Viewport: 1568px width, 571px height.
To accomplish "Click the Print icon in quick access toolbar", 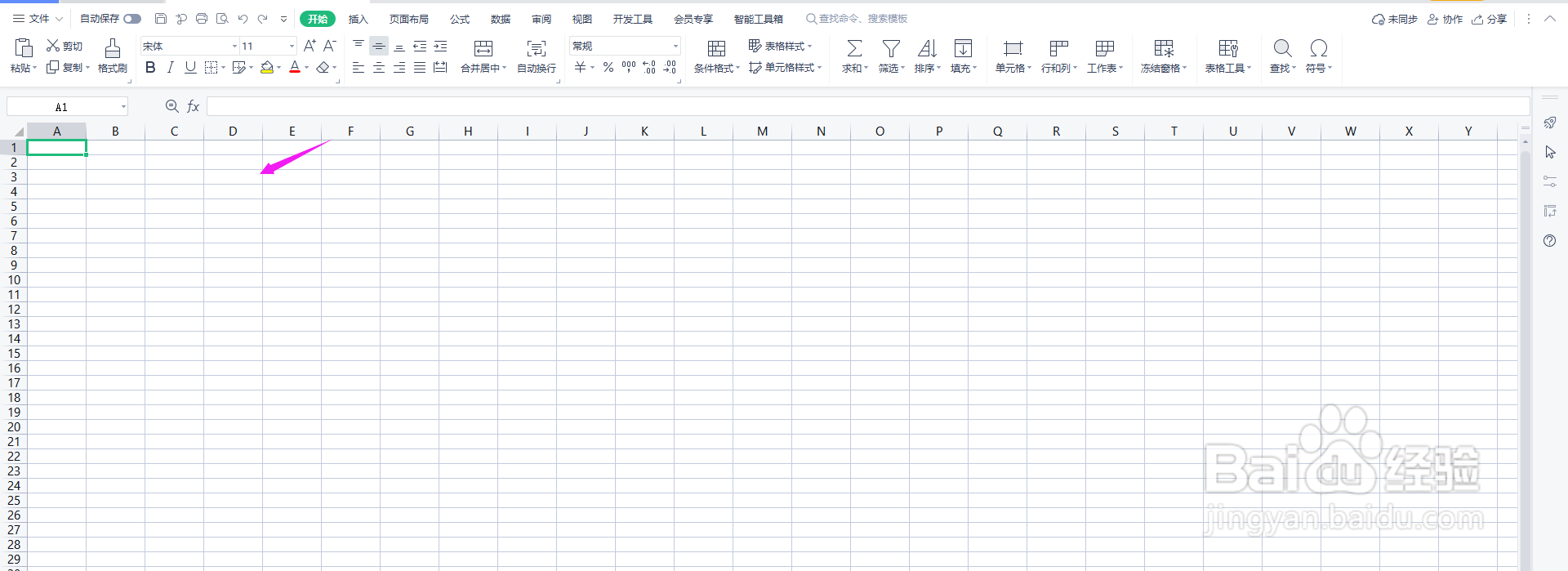I will coord(202,19).
